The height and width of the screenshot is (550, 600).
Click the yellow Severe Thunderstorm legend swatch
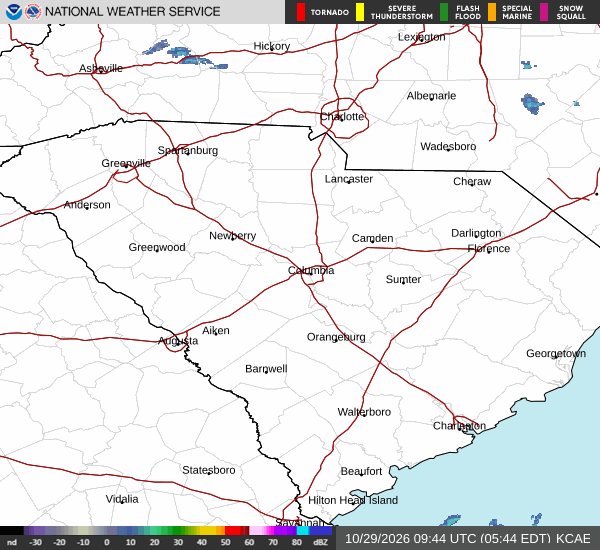(360, 12)
